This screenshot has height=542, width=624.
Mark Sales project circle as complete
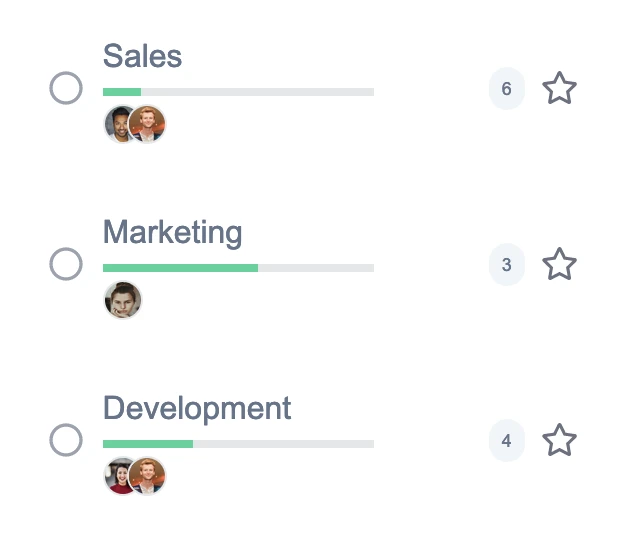(66, 89)
